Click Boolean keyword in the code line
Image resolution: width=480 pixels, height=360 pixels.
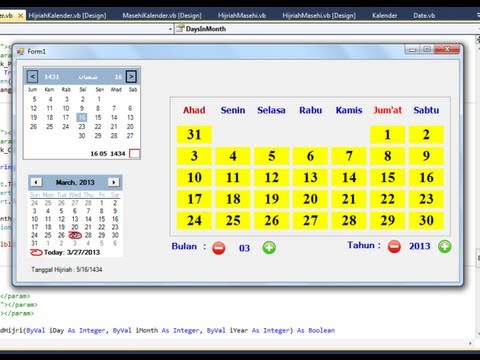[321, 331]
